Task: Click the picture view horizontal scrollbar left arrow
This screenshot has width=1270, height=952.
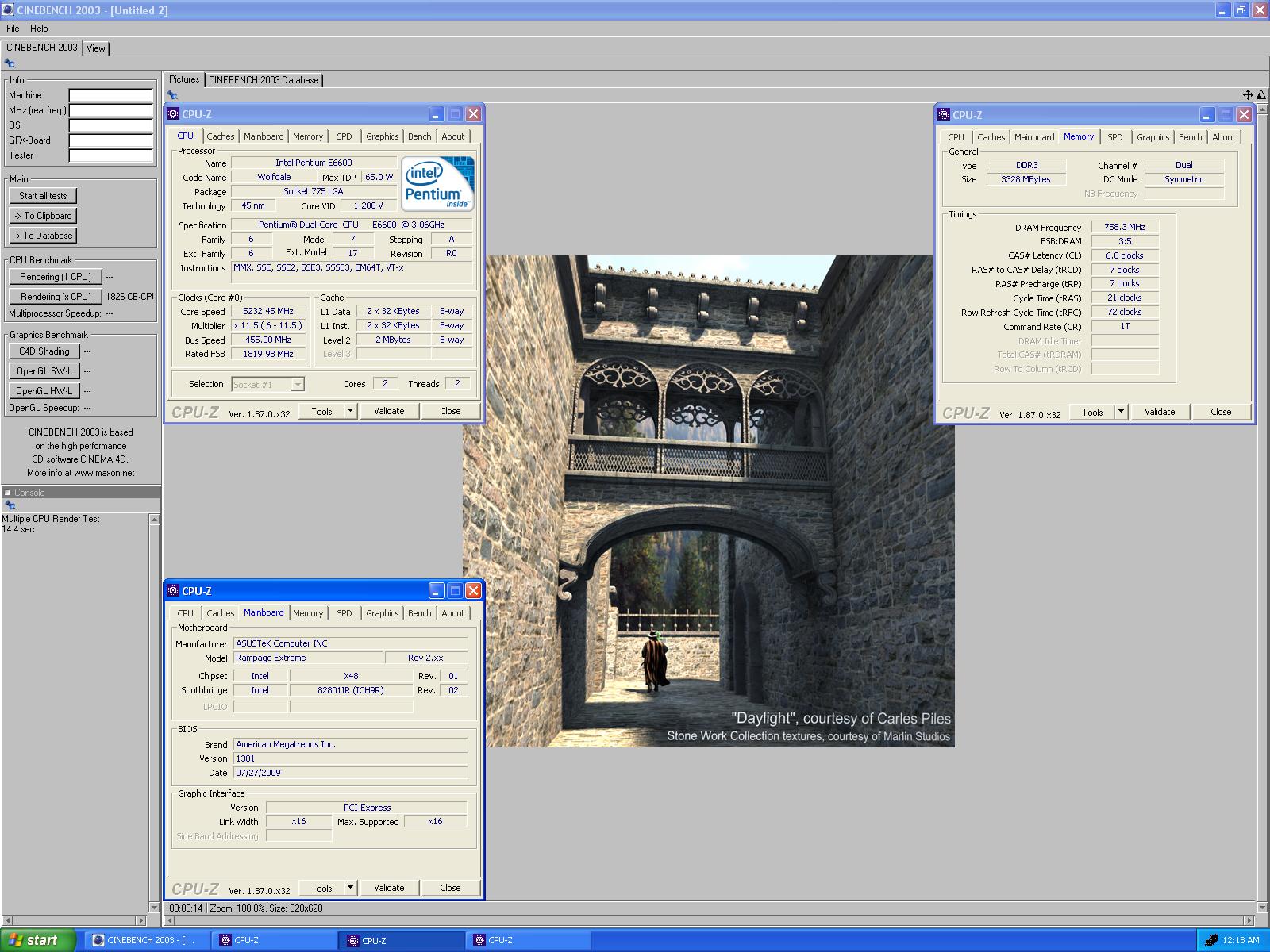Action: coord(169,921)
